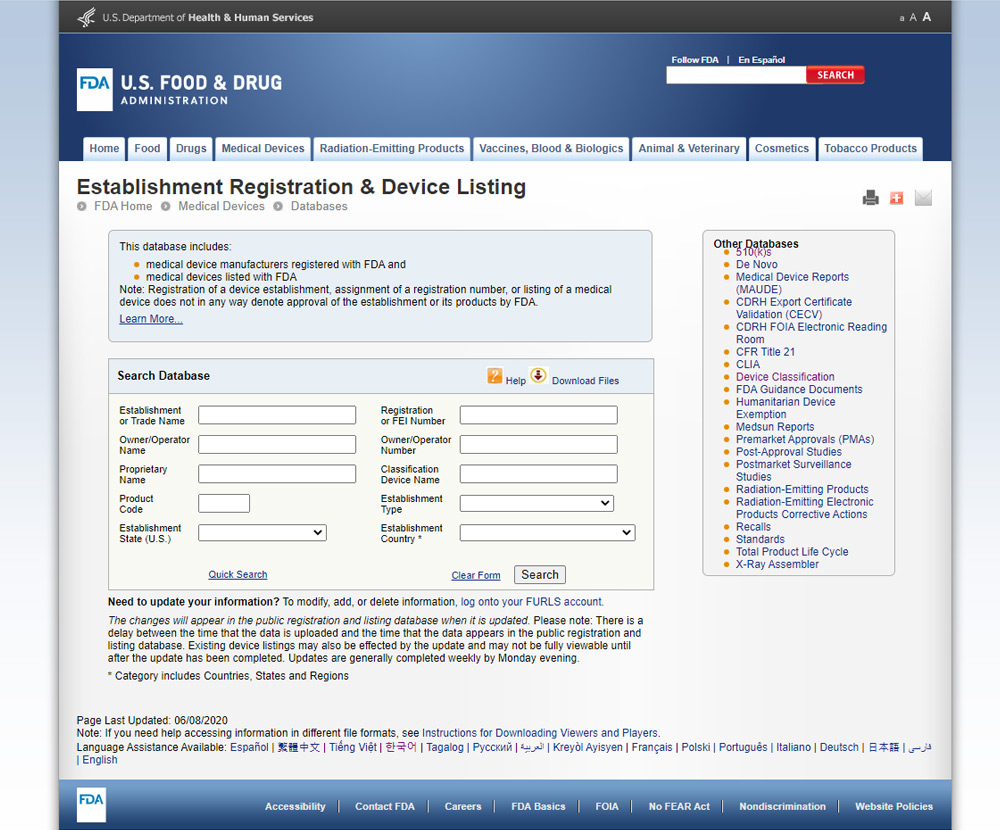Click the Contact FDA footer link
This screenshot has width=1000, height=830.
[x=385, y=807]
